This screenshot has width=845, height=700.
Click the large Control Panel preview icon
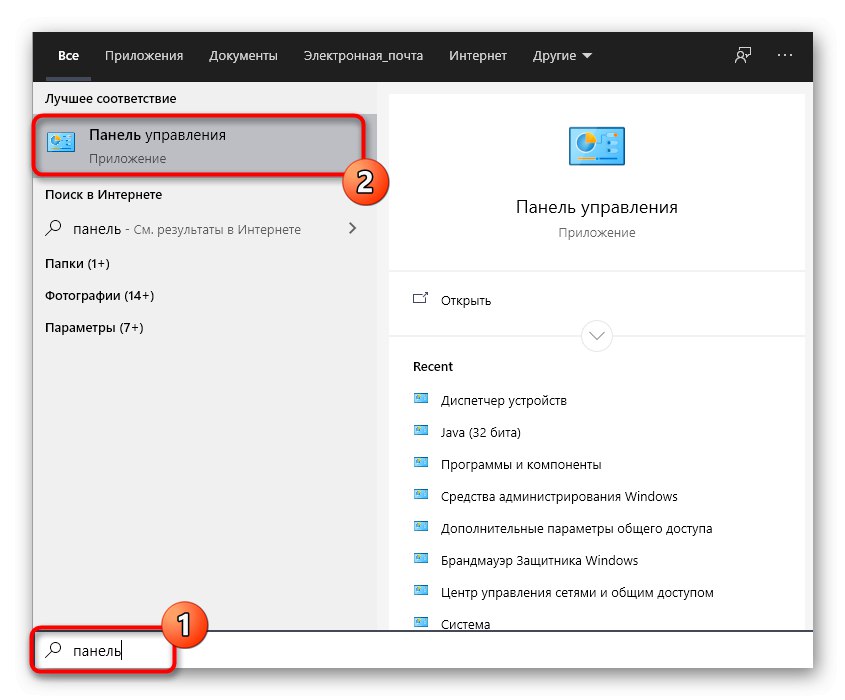coord(596,146)
